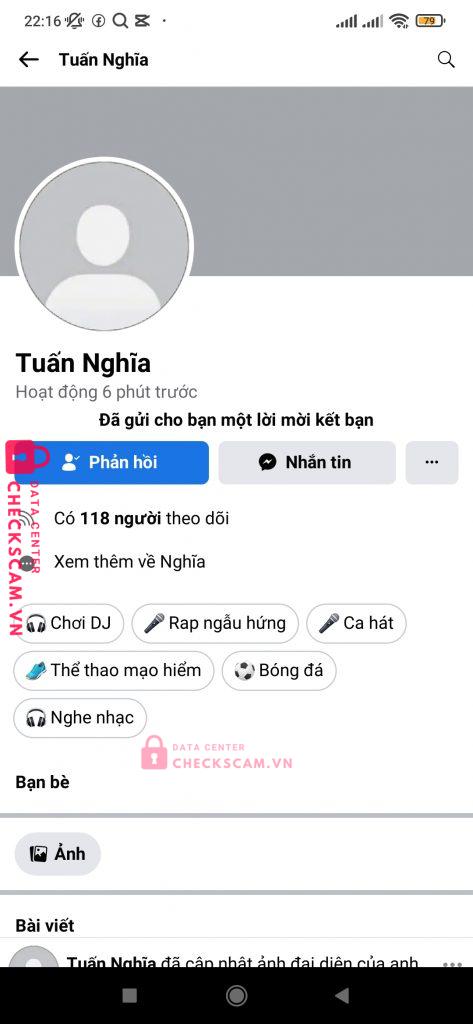This screenshot has width=473, height=1024.
Task: Respond to friend request via Phản hồi
Action: click(x=108, y=462)
